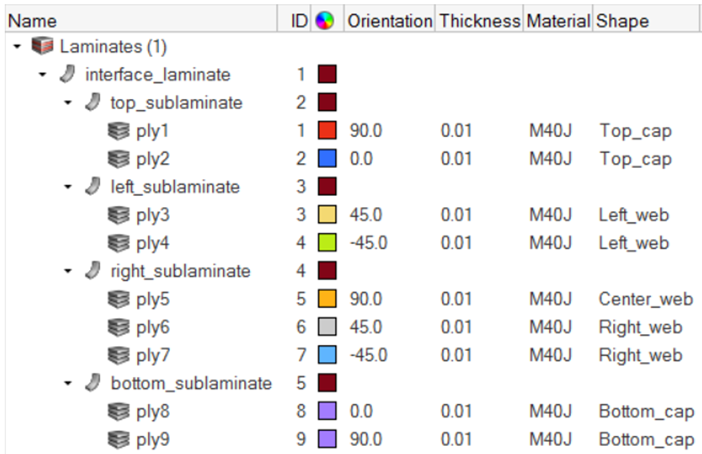702x454 pixels.
Task: Sort by the Name column header
Action: (141, 21)
